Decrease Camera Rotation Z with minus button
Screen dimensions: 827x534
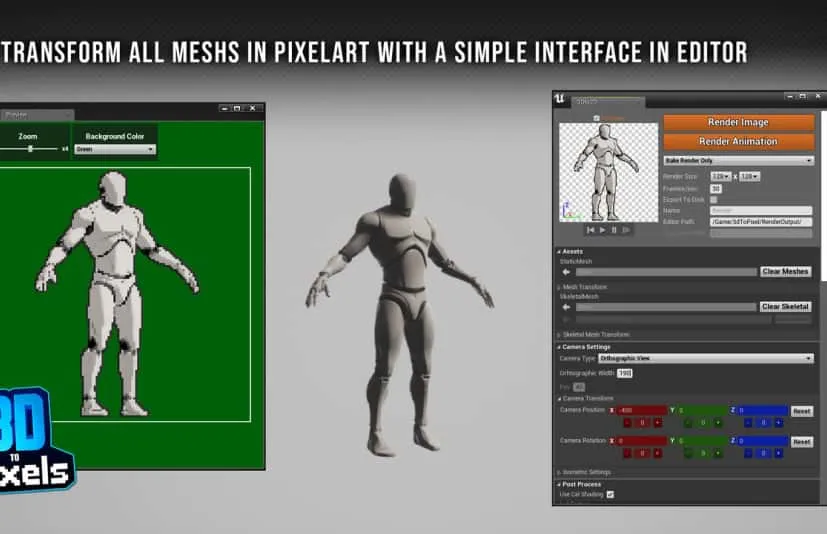click(x=748, y=453)
